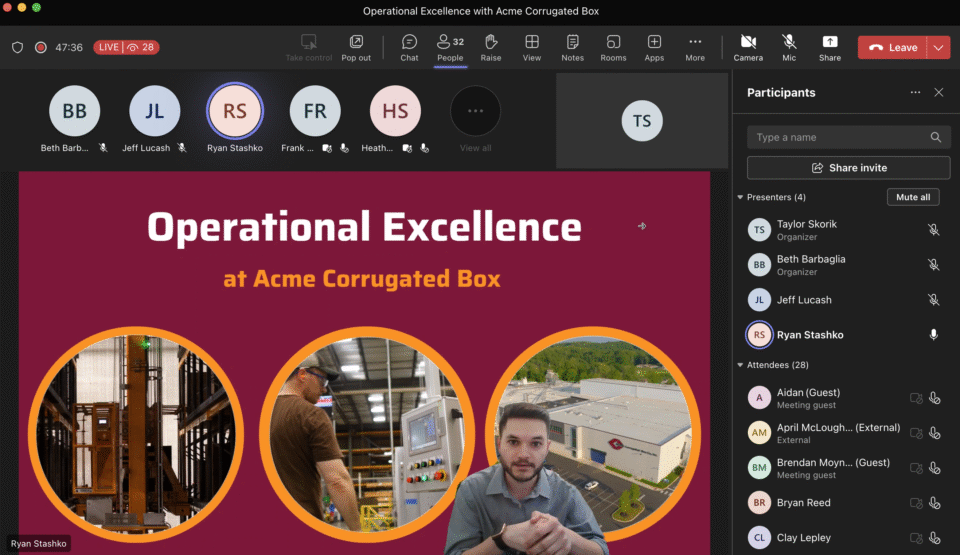
Task: Open meeting Notes
Action: [572, 48]
